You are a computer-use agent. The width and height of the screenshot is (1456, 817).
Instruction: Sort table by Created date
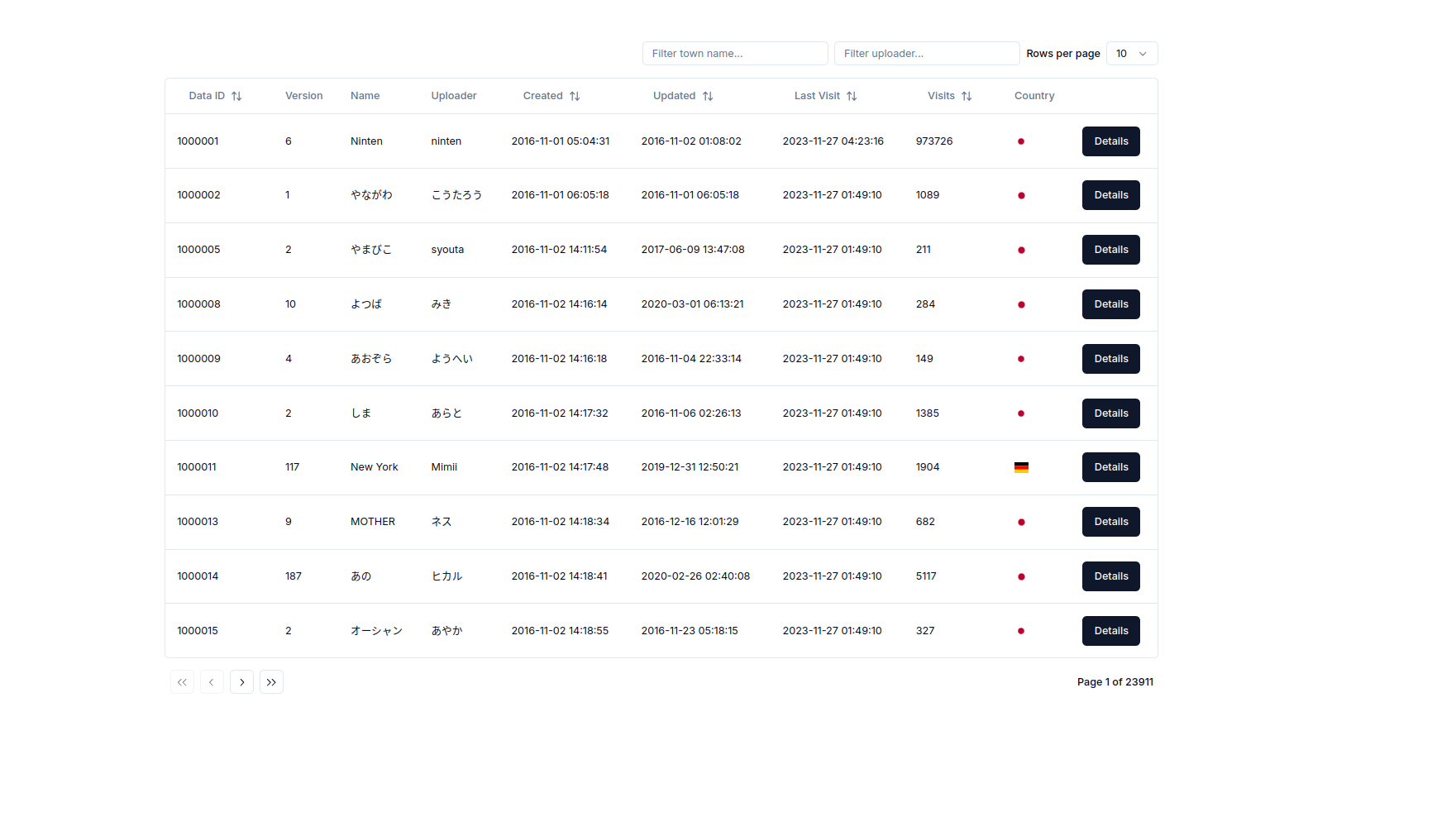[x=551, y=96]
